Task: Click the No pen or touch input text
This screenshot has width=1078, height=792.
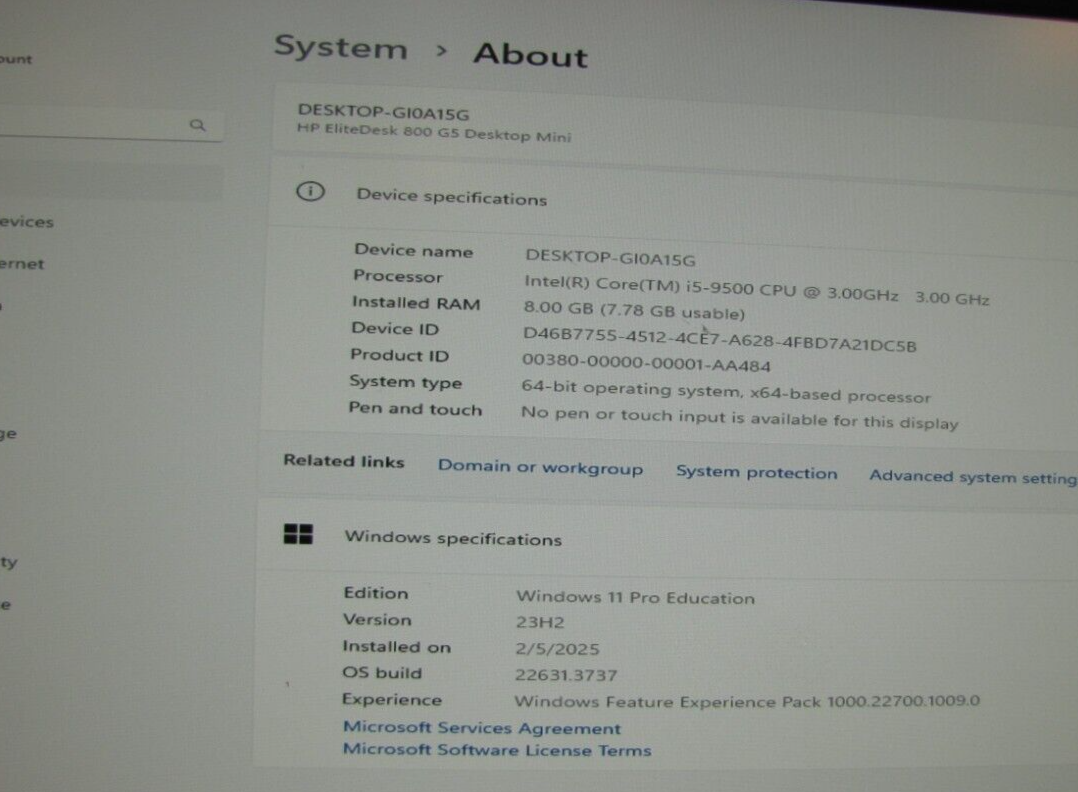Action: click(x=739, y=417)
